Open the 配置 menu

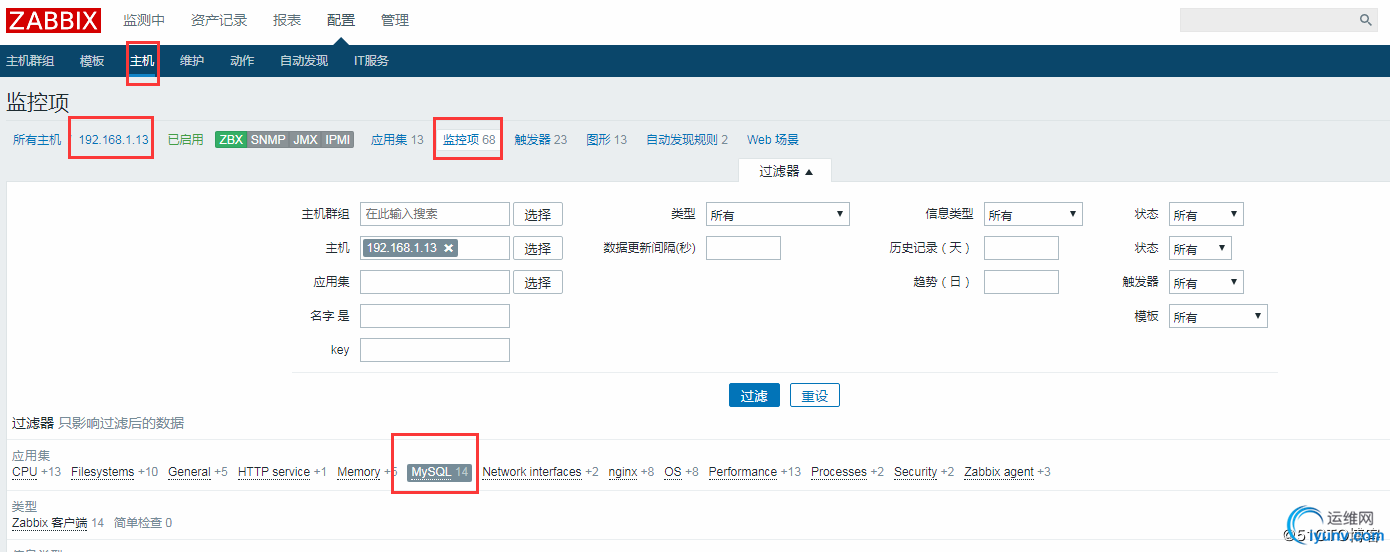pos(341,21)
